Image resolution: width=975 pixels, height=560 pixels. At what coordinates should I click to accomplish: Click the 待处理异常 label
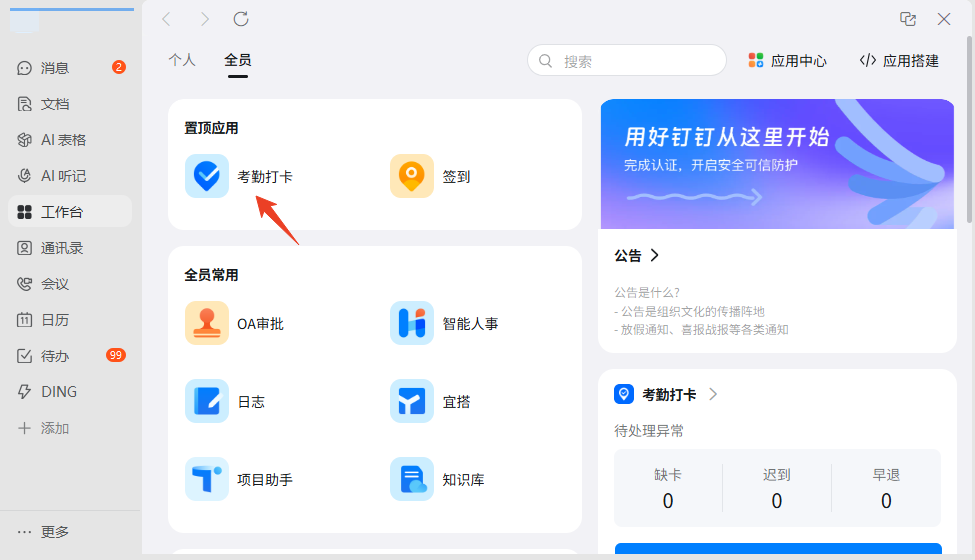click(x=649, y=431)
